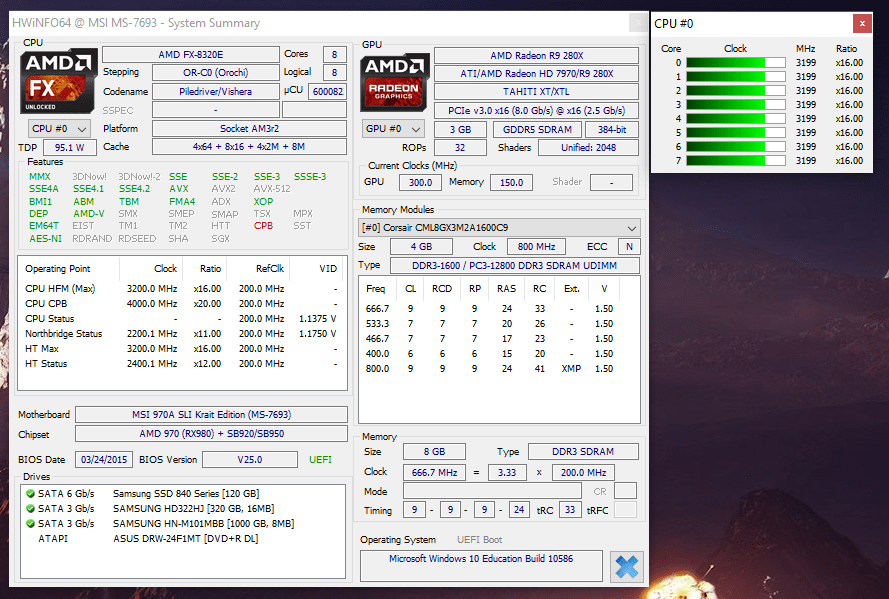This screenshot has width=889, height=599.
Task: Click the TAHITI XT/XTL GPU codename field
Action: tap(536, 92)
